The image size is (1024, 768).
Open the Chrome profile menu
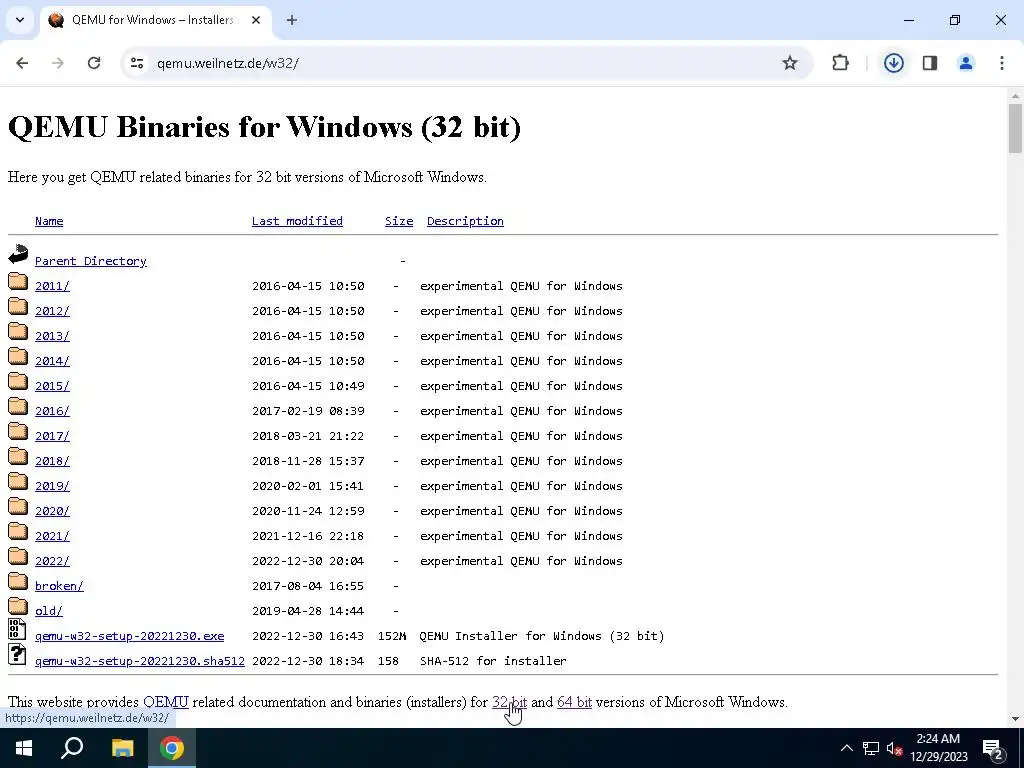pyautogui.click(x=965, y=63)
